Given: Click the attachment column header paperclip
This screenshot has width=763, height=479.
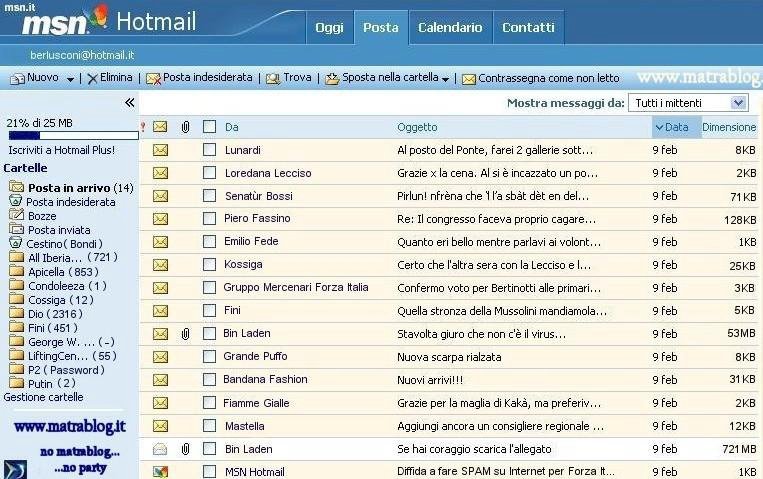Looking at the screenshot, I should [185, 127].
